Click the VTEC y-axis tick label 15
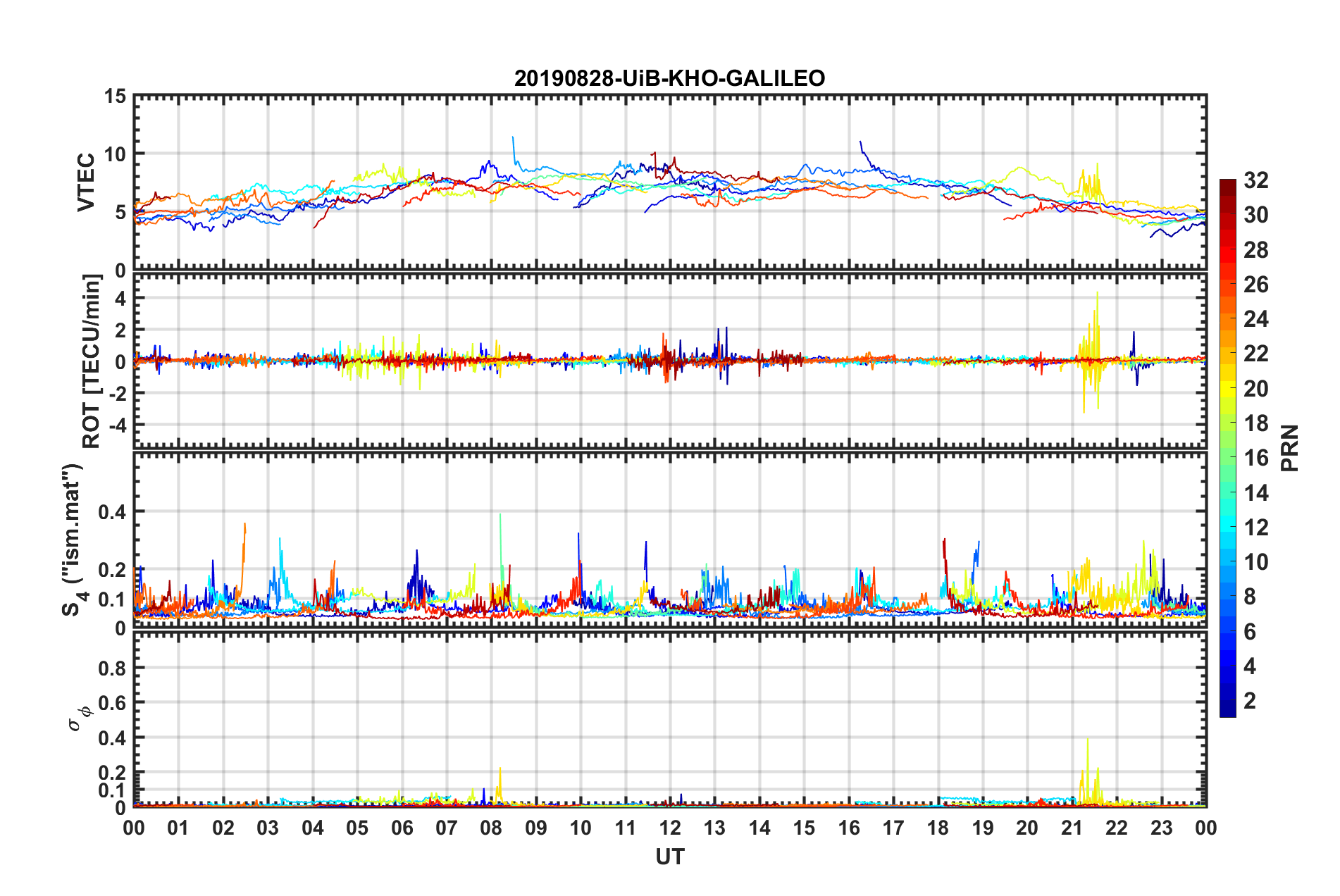The image size is (1340, 896). 115,96
